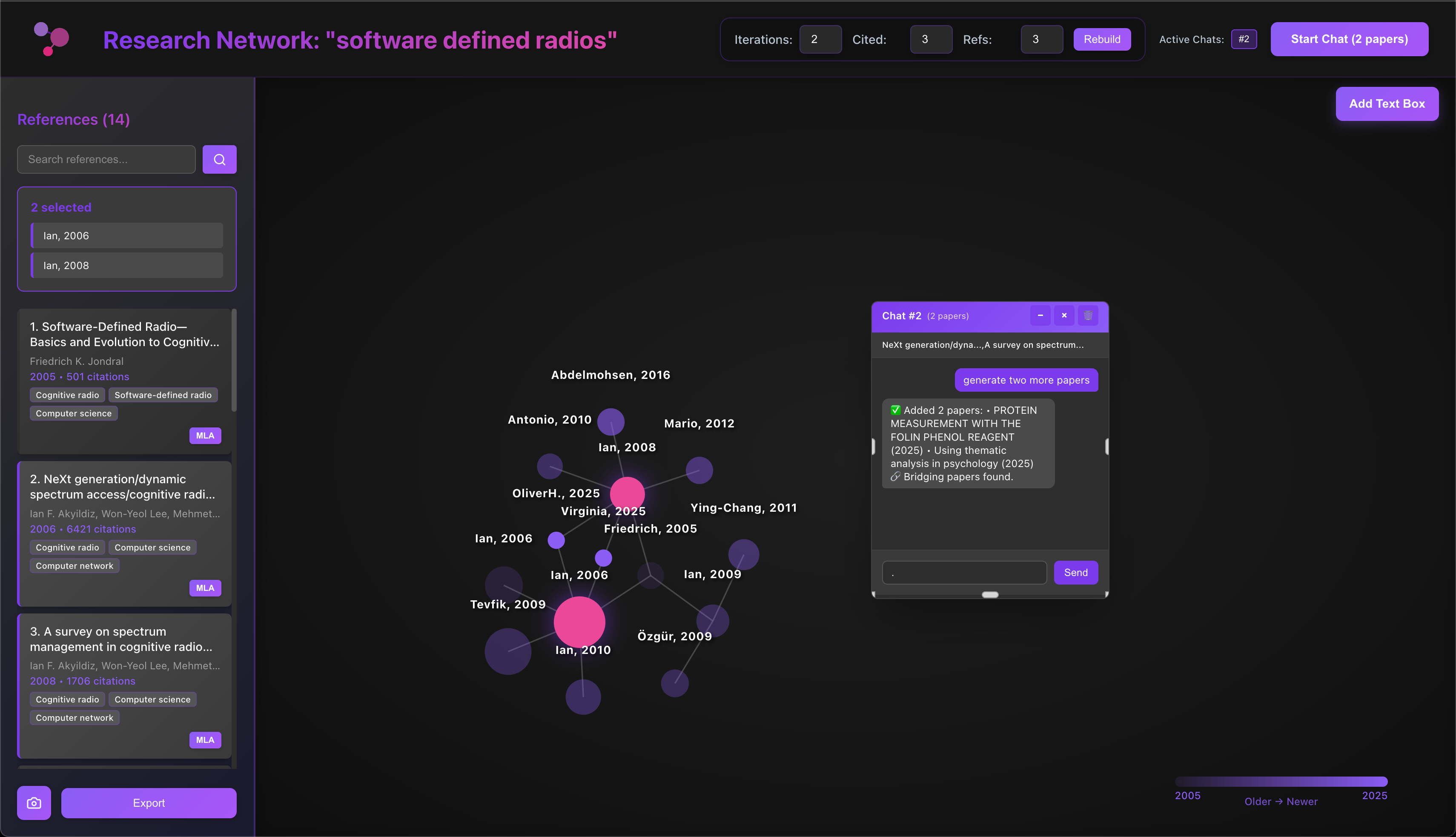
Task: Minimize the Chat #2 panel
Action: pyautogui.click(x=1040, y=315)
